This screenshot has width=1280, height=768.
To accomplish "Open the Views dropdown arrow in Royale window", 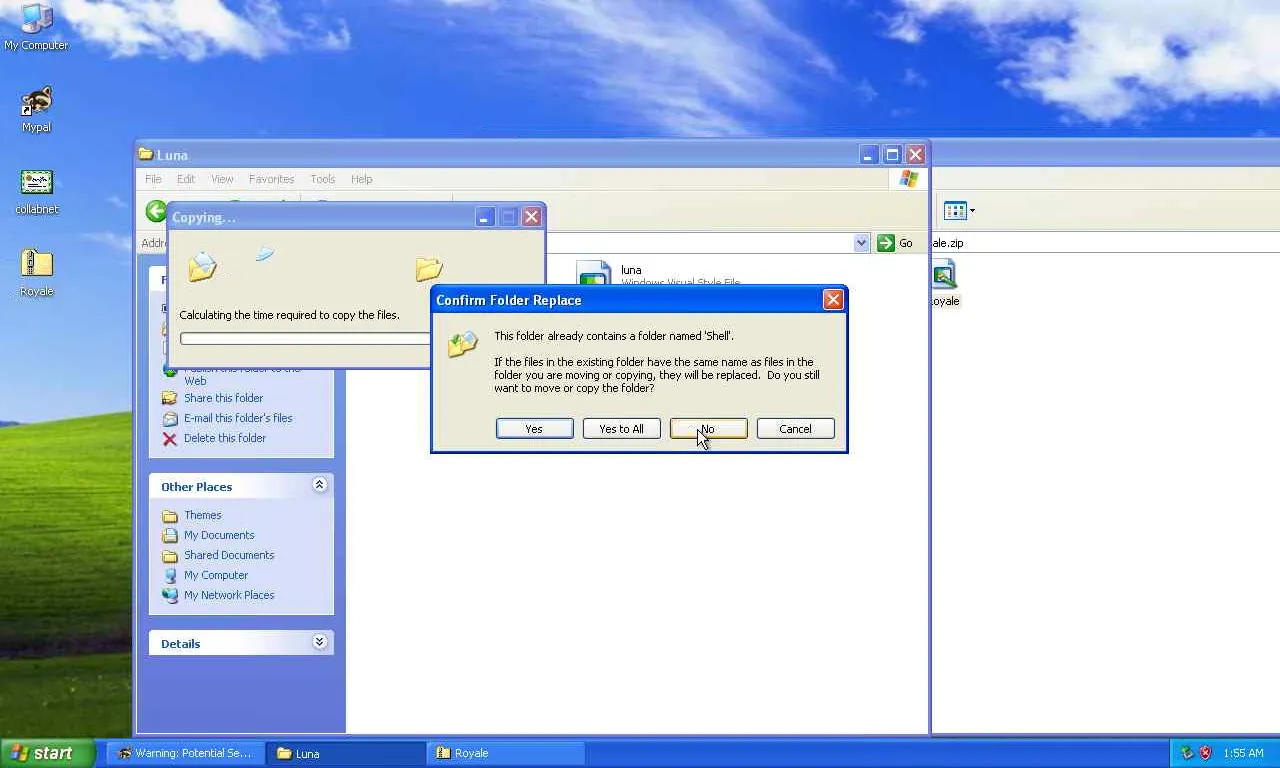I will 972,211.
